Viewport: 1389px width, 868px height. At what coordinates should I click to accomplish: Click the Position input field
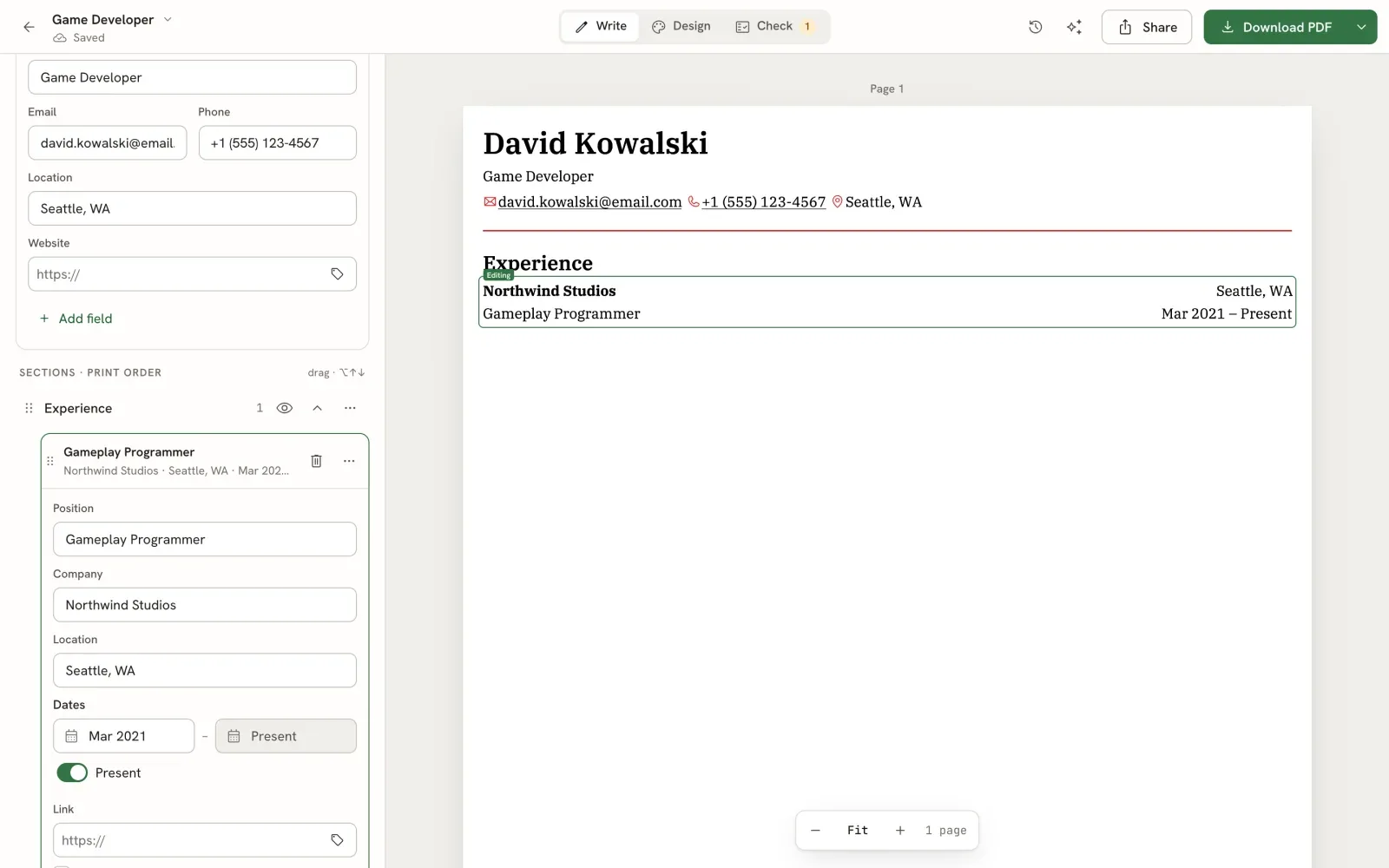[x=205, y=539]
